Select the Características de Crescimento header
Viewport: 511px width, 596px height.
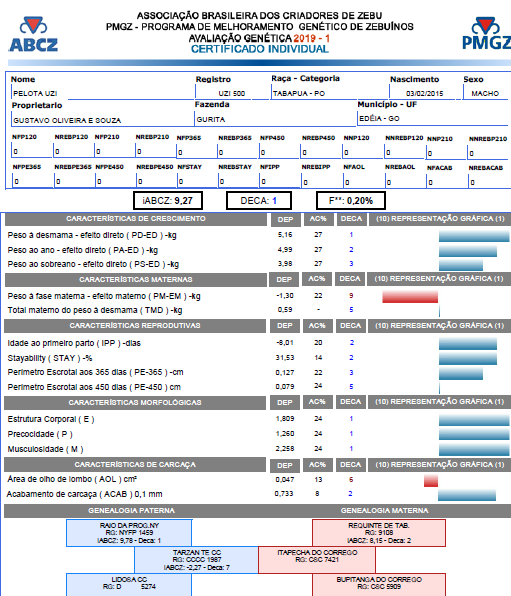(136, 219)
